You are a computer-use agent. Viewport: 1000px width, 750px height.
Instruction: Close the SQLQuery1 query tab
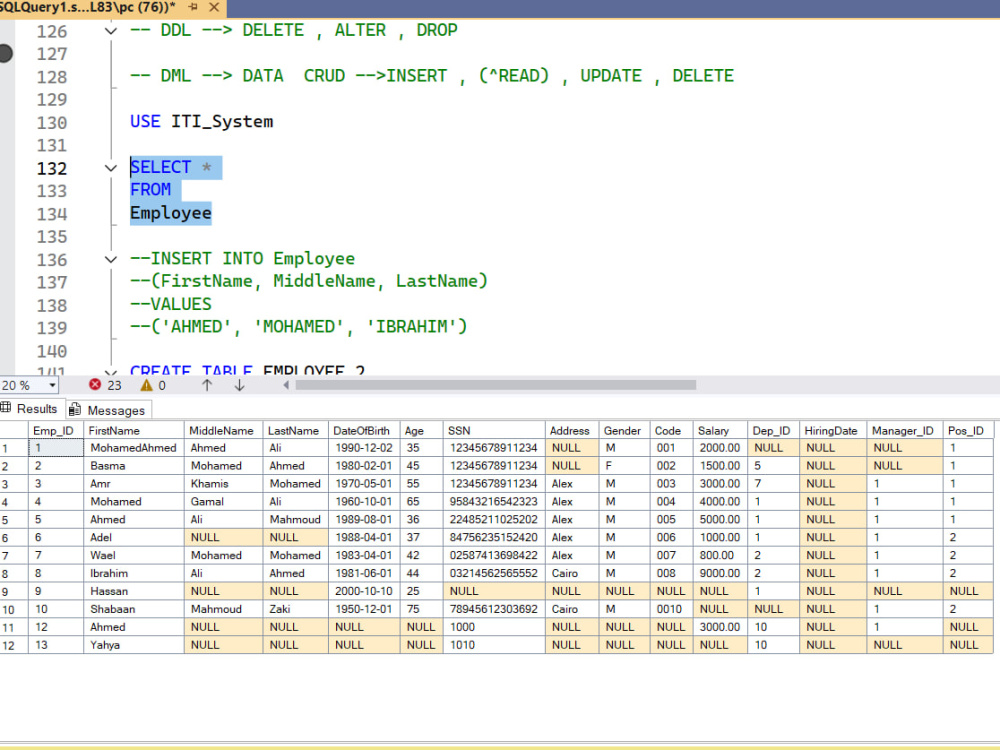[x=214, y=8]
